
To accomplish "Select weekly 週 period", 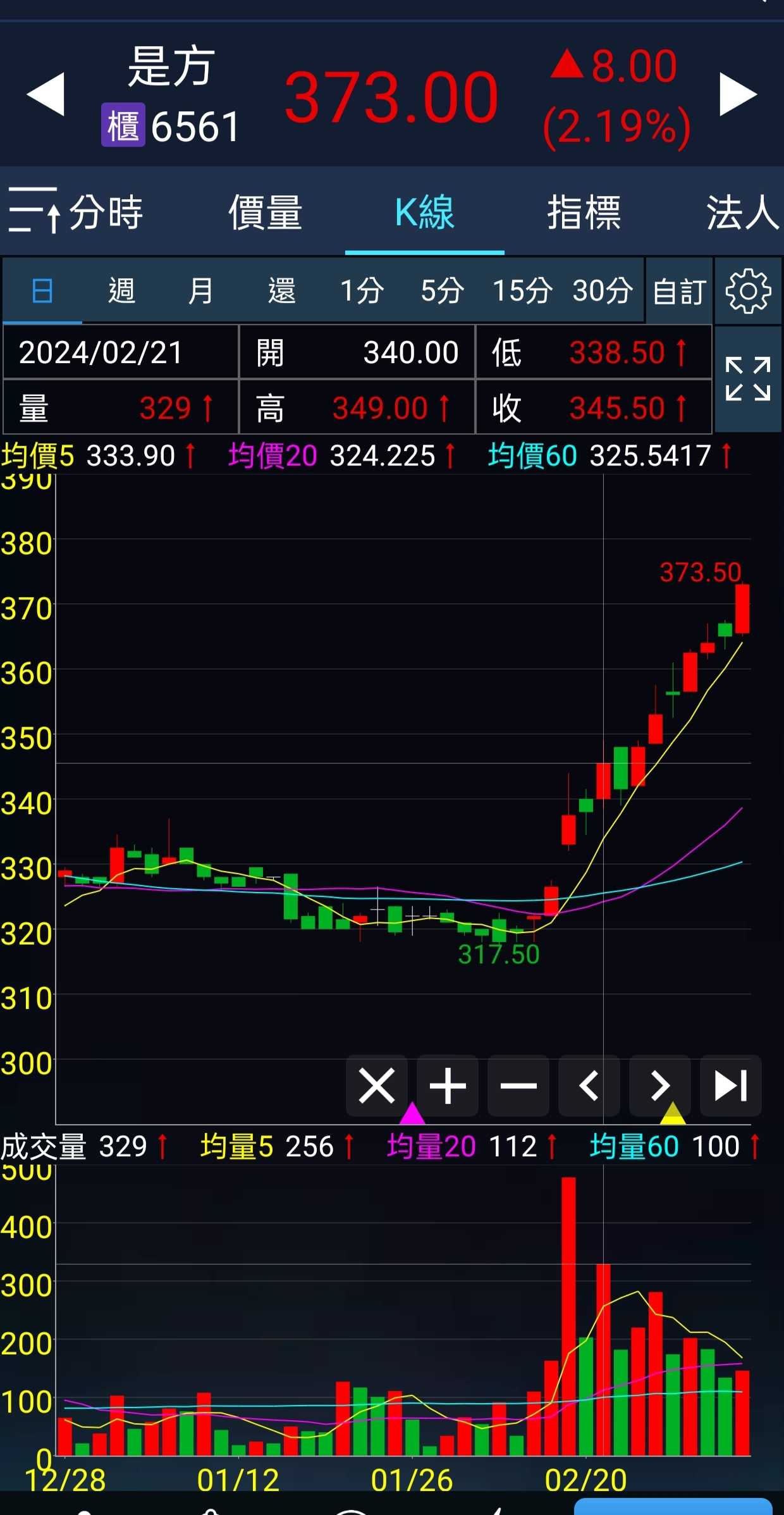I will [x=121, y=291].
